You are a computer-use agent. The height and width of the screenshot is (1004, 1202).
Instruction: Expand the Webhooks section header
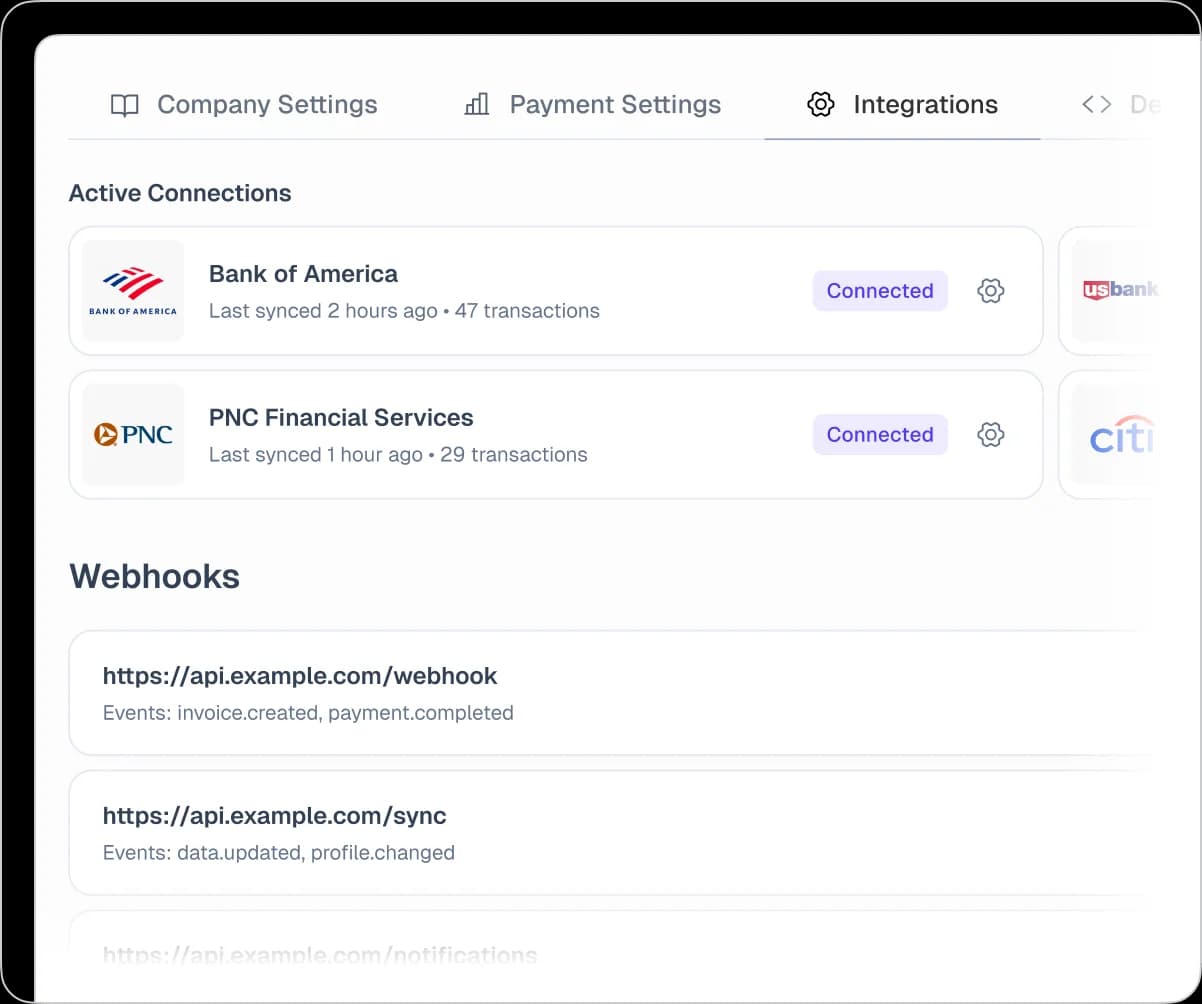point(154,576)
